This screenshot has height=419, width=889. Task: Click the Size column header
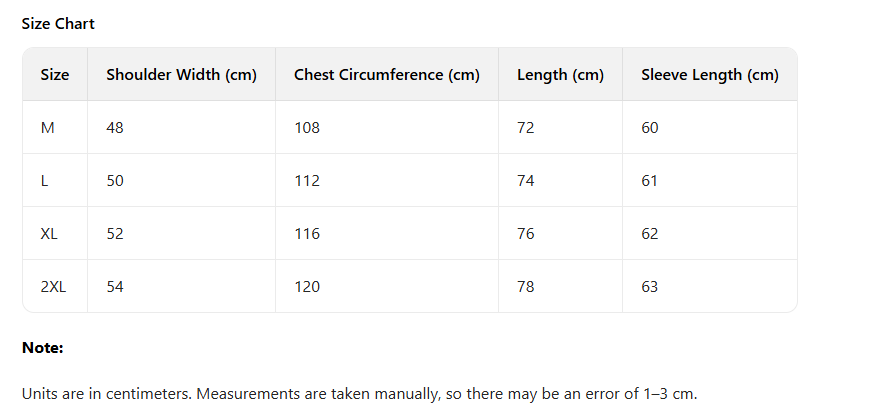[x=55, y=75]
